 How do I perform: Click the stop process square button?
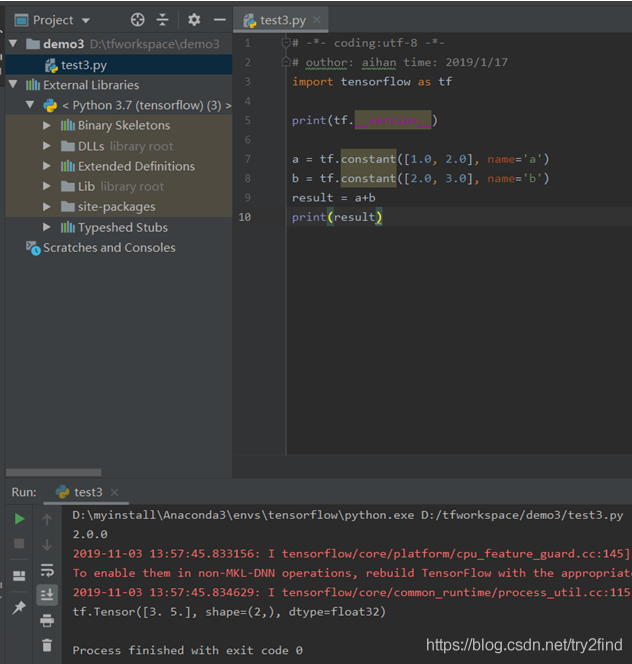19,543
